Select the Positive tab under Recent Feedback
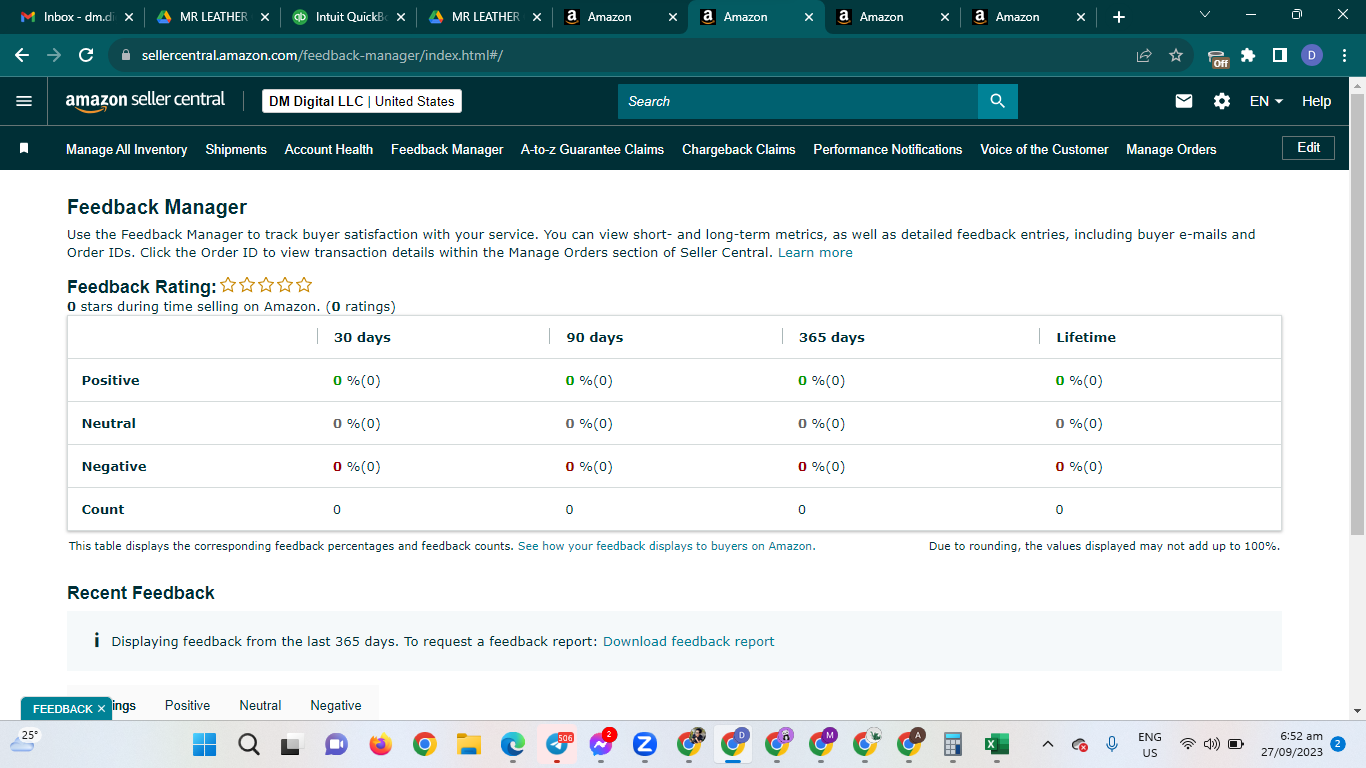1366x768 pixels. tap(187, 705)
